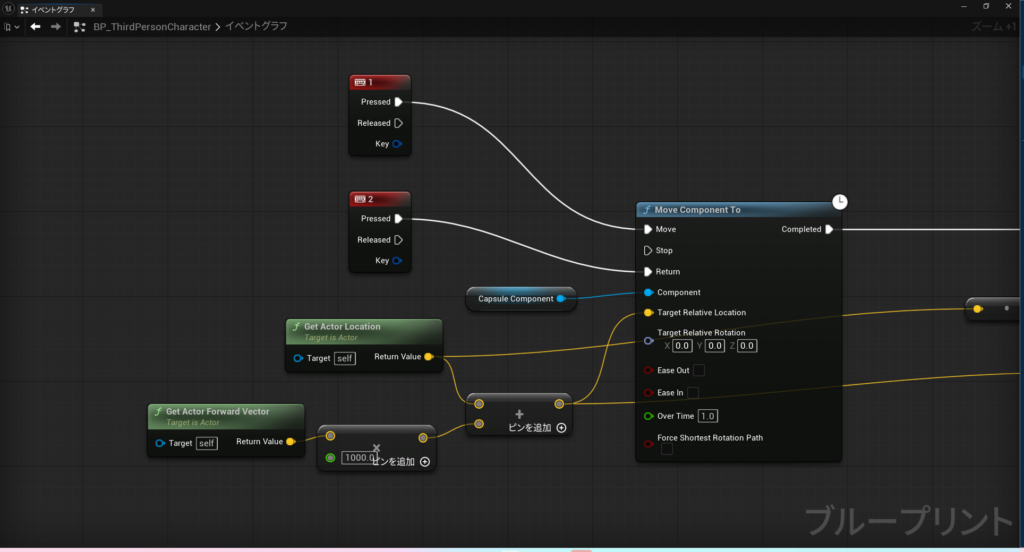Click the Released exec pin on key 2
Image resolution: width=1024 pixels, height=552 pixels.
pyautogui.click(x=398, y=240)
